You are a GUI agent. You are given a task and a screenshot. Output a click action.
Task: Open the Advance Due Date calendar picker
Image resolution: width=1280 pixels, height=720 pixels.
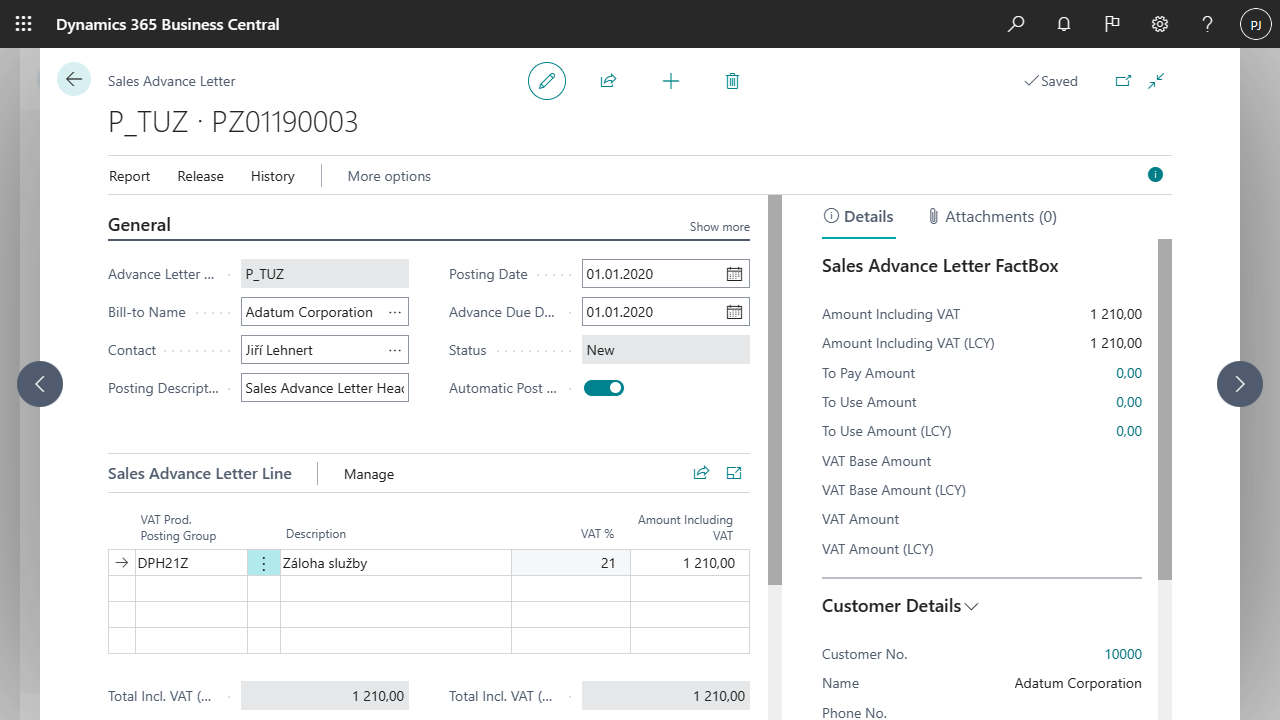pyautogui.click(x=734, y=312)
